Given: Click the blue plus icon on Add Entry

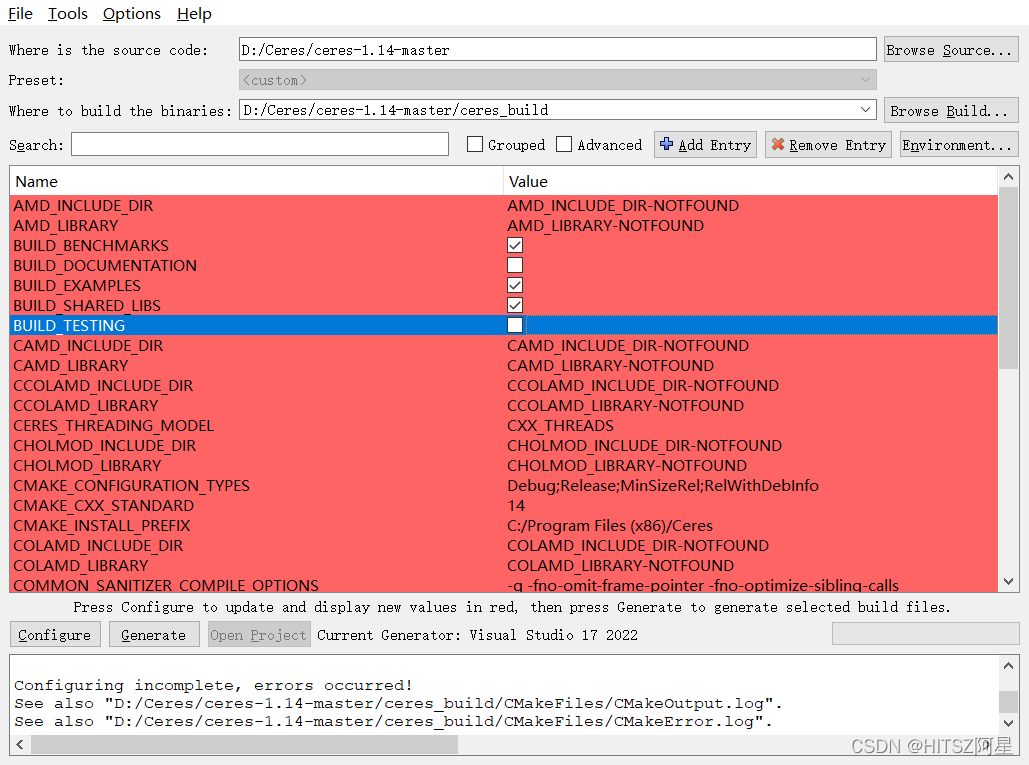Looking at the screenshot, I should pos(666,144).
